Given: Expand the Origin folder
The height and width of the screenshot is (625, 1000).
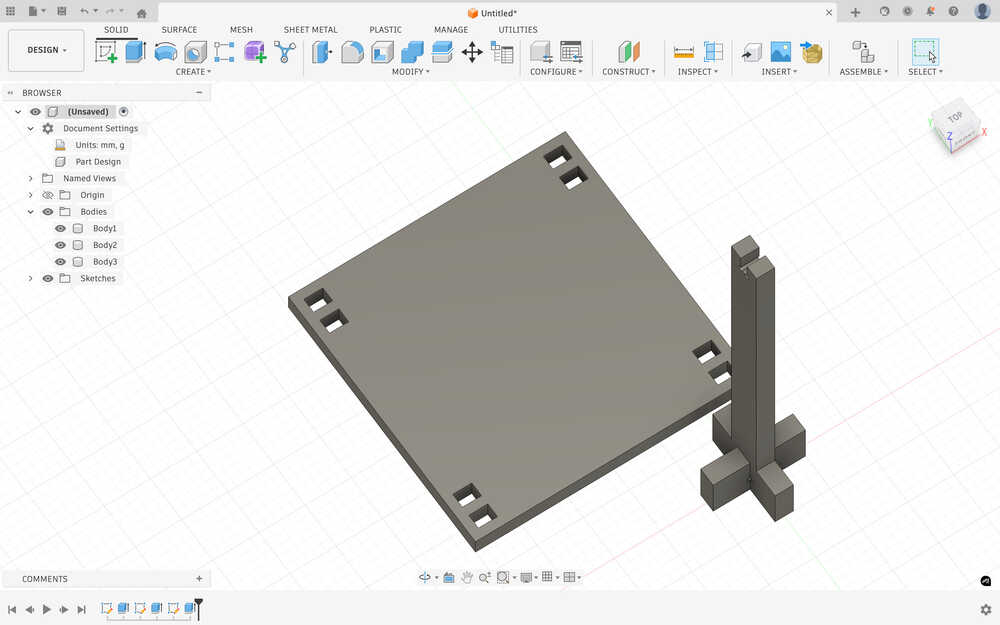Looking at the screenshot, I should (x=30, y=195).
